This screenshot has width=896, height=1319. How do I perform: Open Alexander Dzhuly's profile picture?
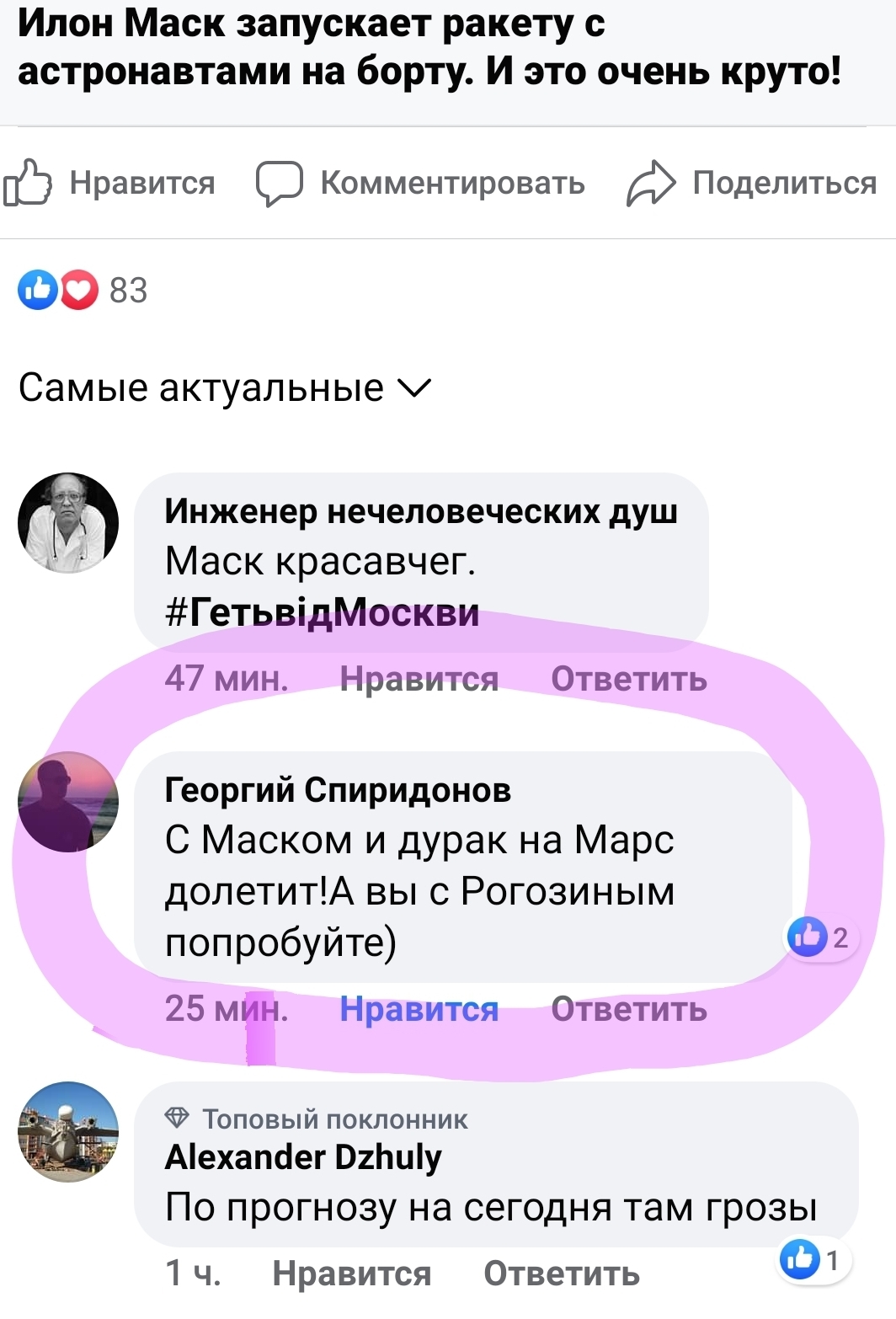click(x=68, y=1132)
